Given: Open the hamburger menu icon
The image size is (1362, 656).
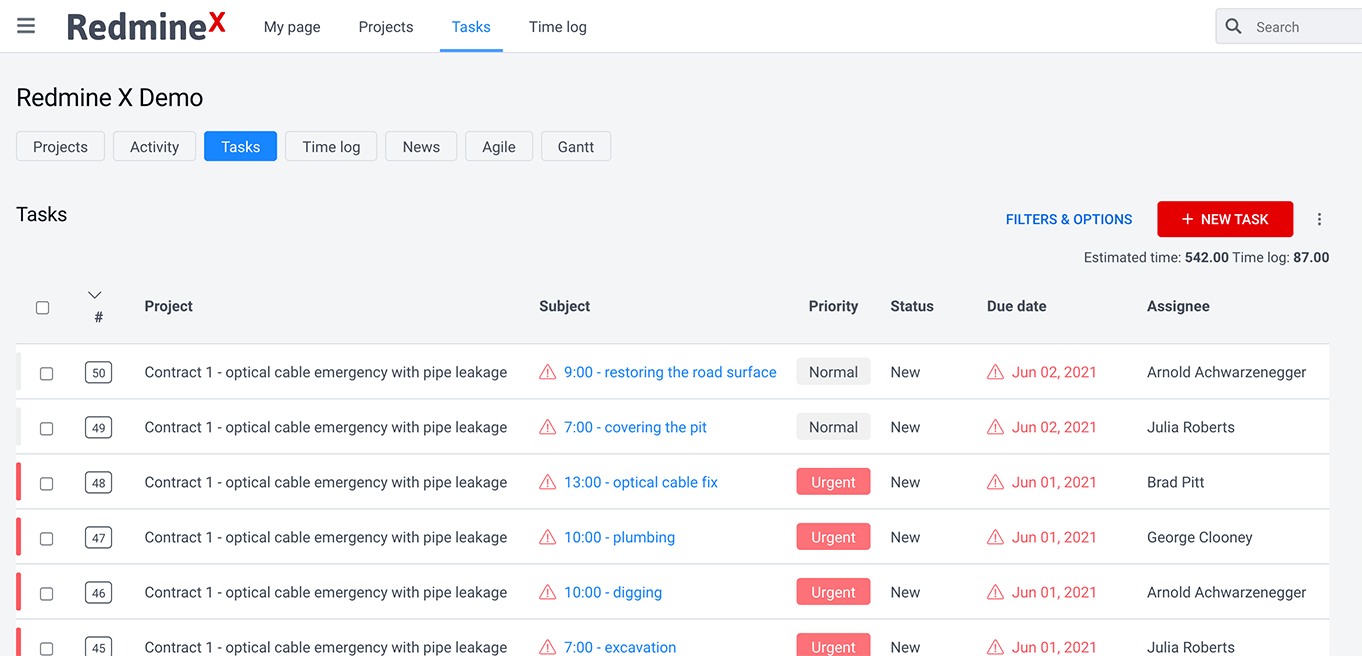Looking at the screenshot, I should (26, 26).
